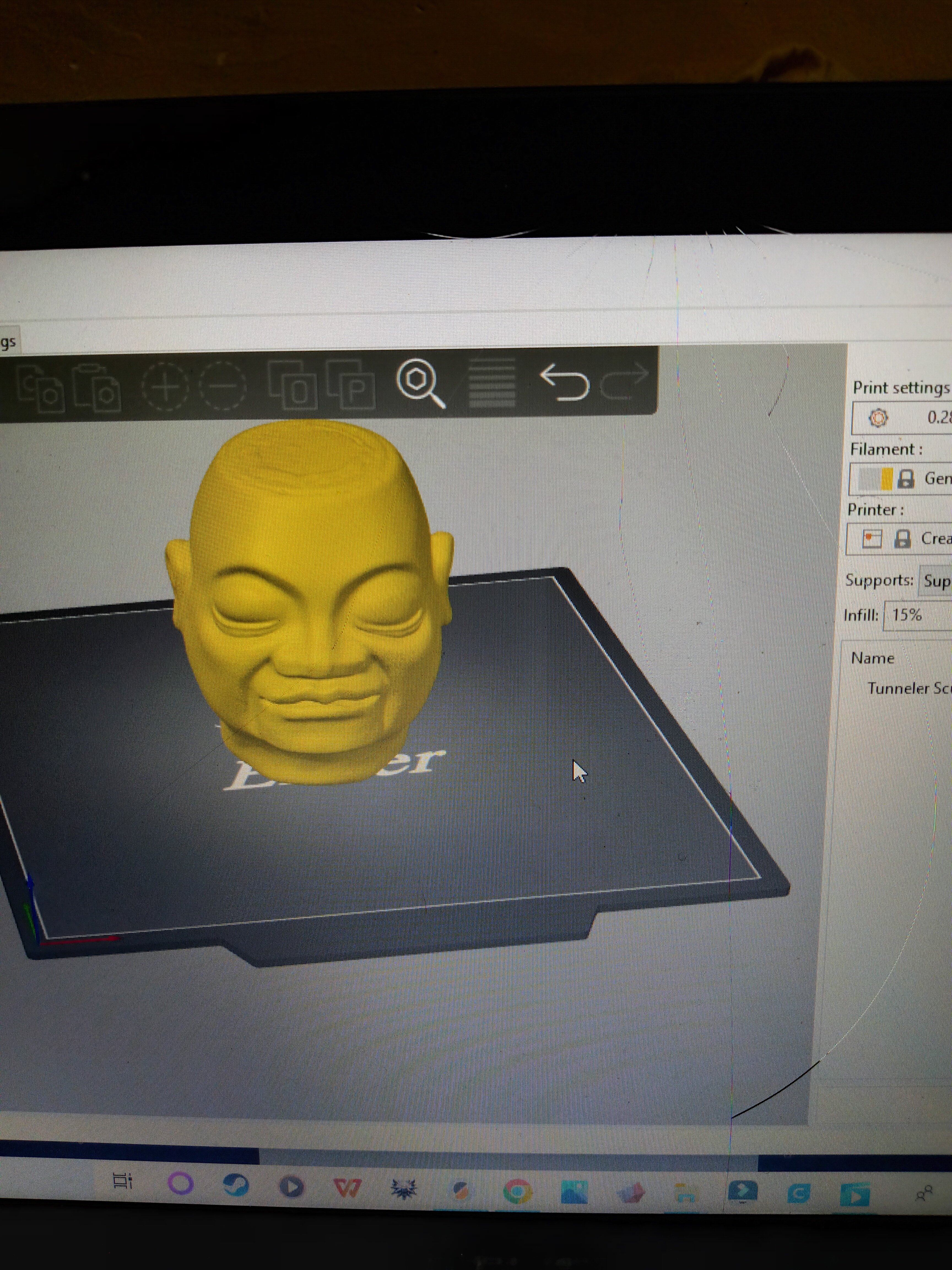Screen dimensions: 952x1270
Task: Open the blue play-button media player in taskbar
Action: click(291, 1187)
